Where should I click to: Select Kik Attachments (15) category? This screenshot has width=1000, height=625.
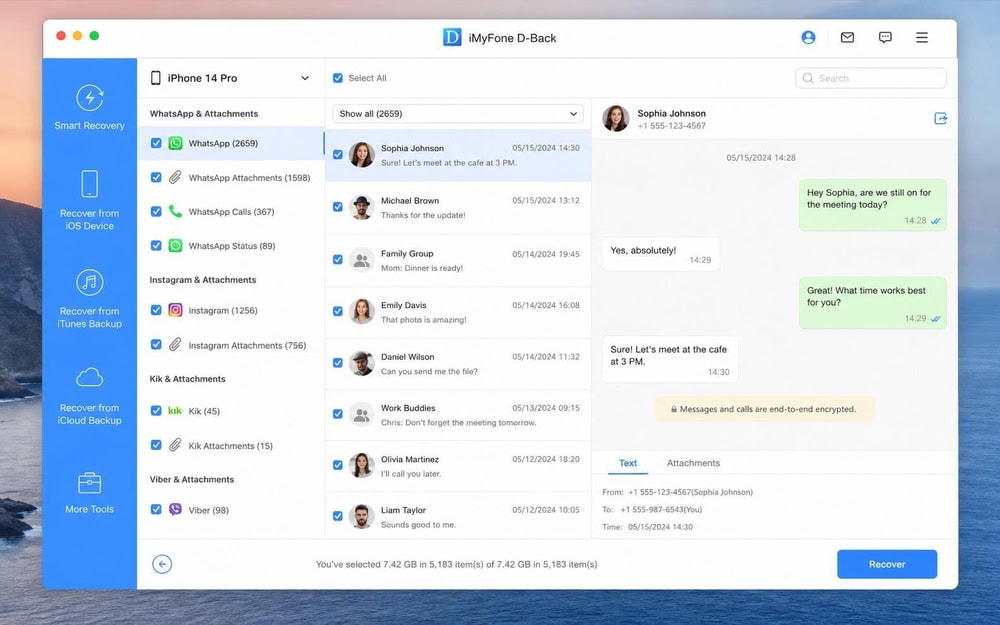coord(231,445)
